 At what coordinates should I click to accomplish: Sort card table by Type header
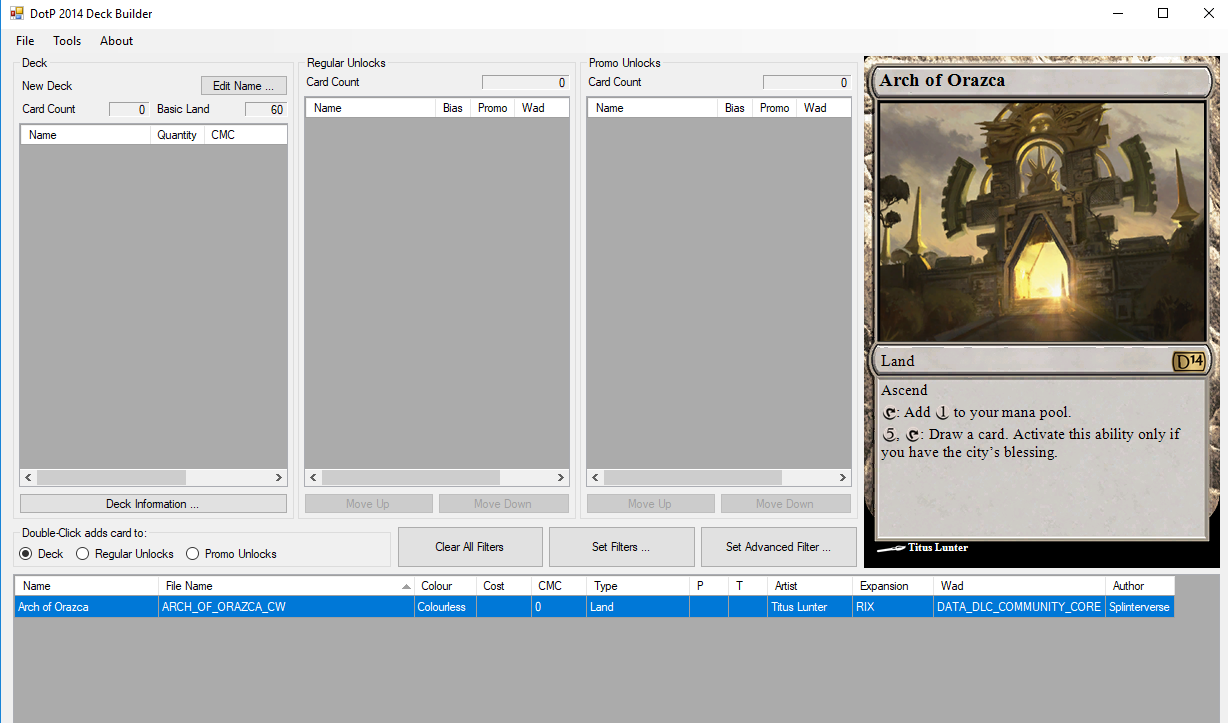(x=637, y=586)
